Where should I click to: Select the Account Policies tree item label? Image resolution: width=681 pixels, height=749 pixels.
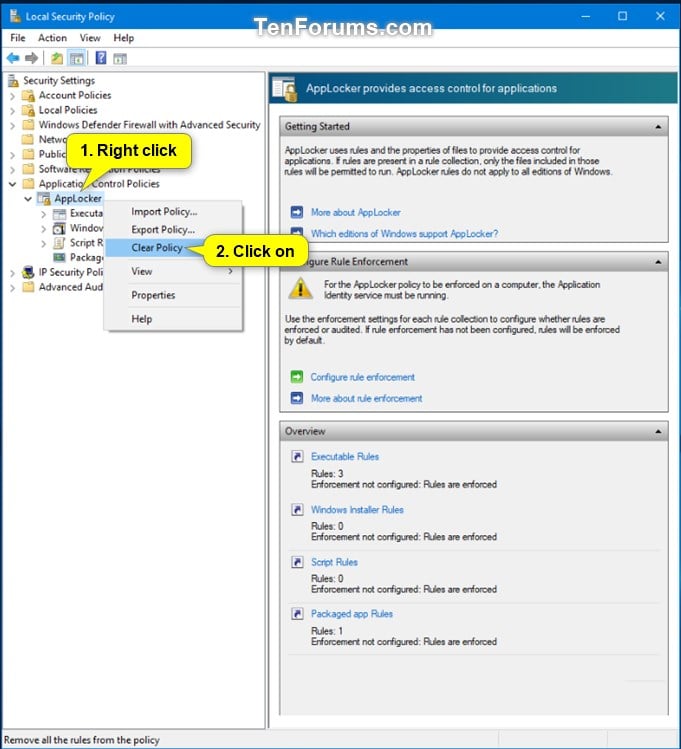point(75,96)
